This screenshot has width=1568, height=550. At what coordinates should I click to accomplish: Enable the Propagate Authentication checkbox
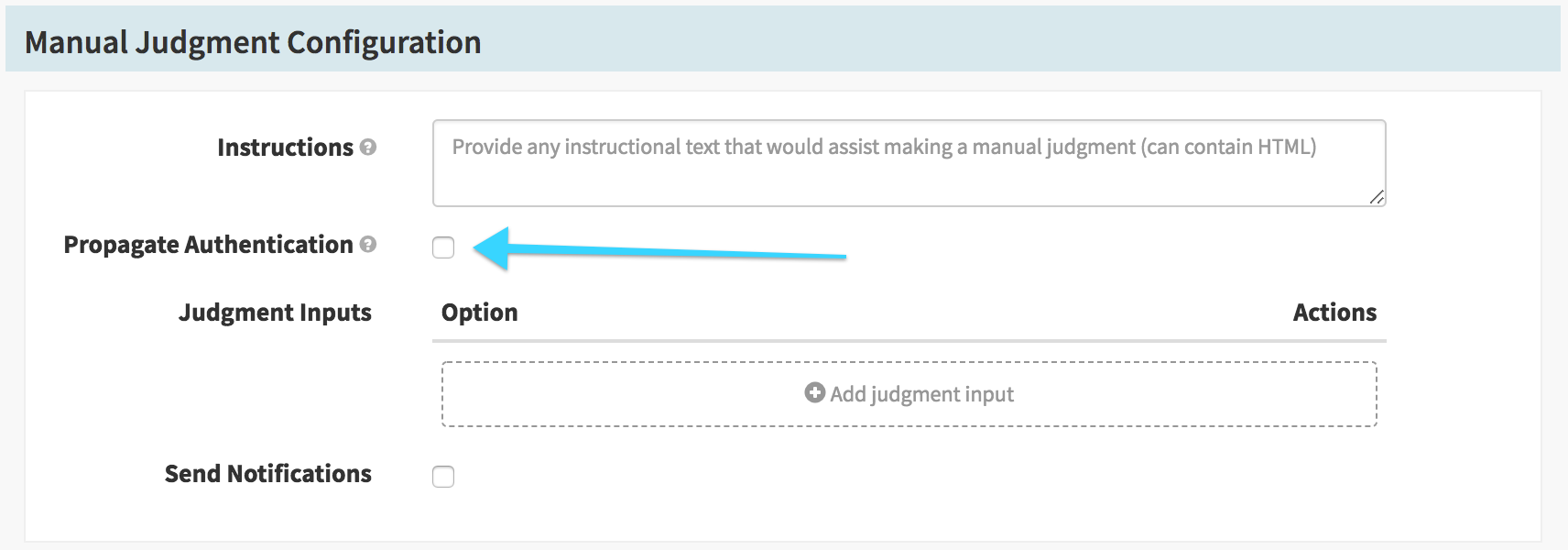[x=443, y=247]
